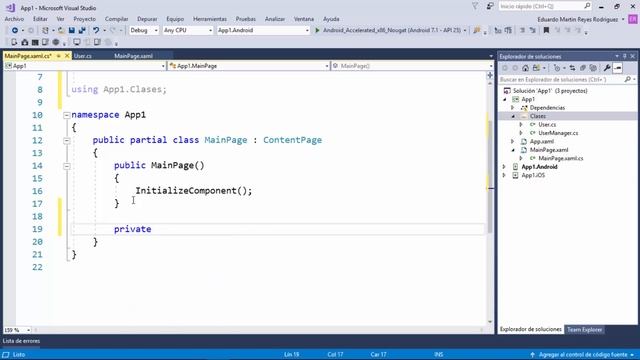The image size is (640, 360).
Task: Click the Collapse All icon in Solution Explorer
Action: click(x=583, y=68)
